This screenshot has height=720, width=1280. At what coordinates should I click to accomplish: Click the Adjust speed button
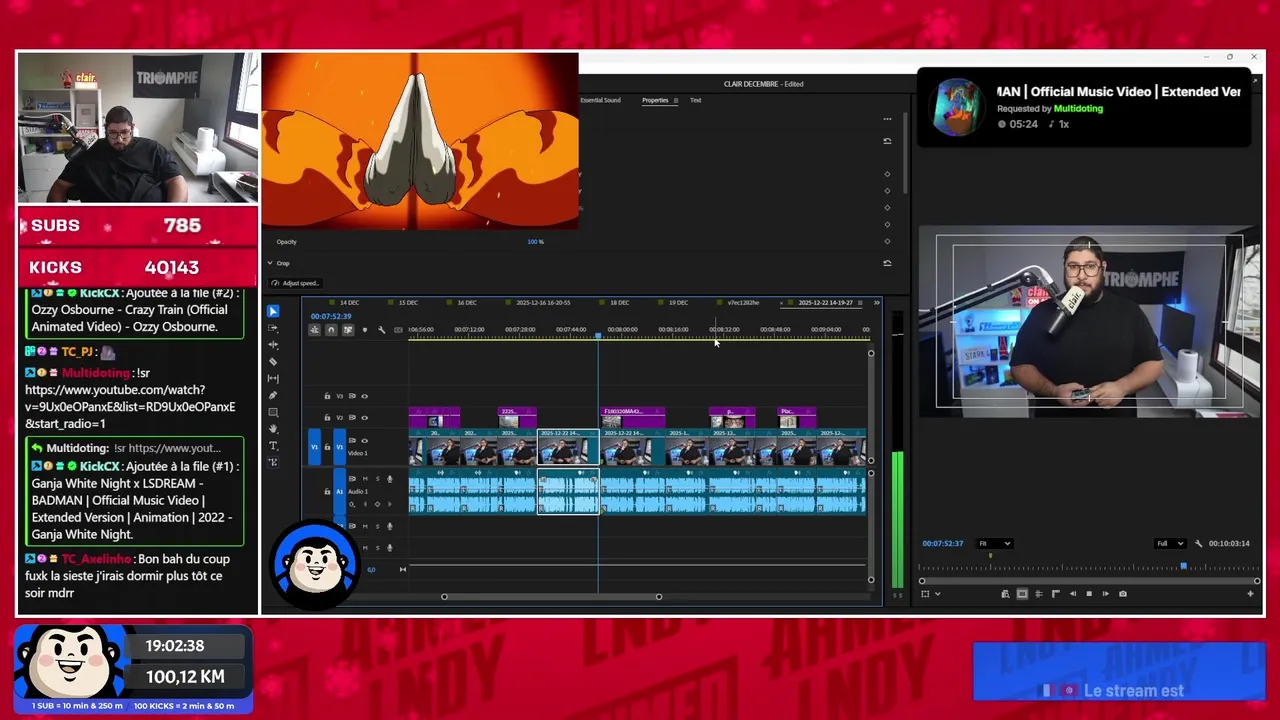296,283
